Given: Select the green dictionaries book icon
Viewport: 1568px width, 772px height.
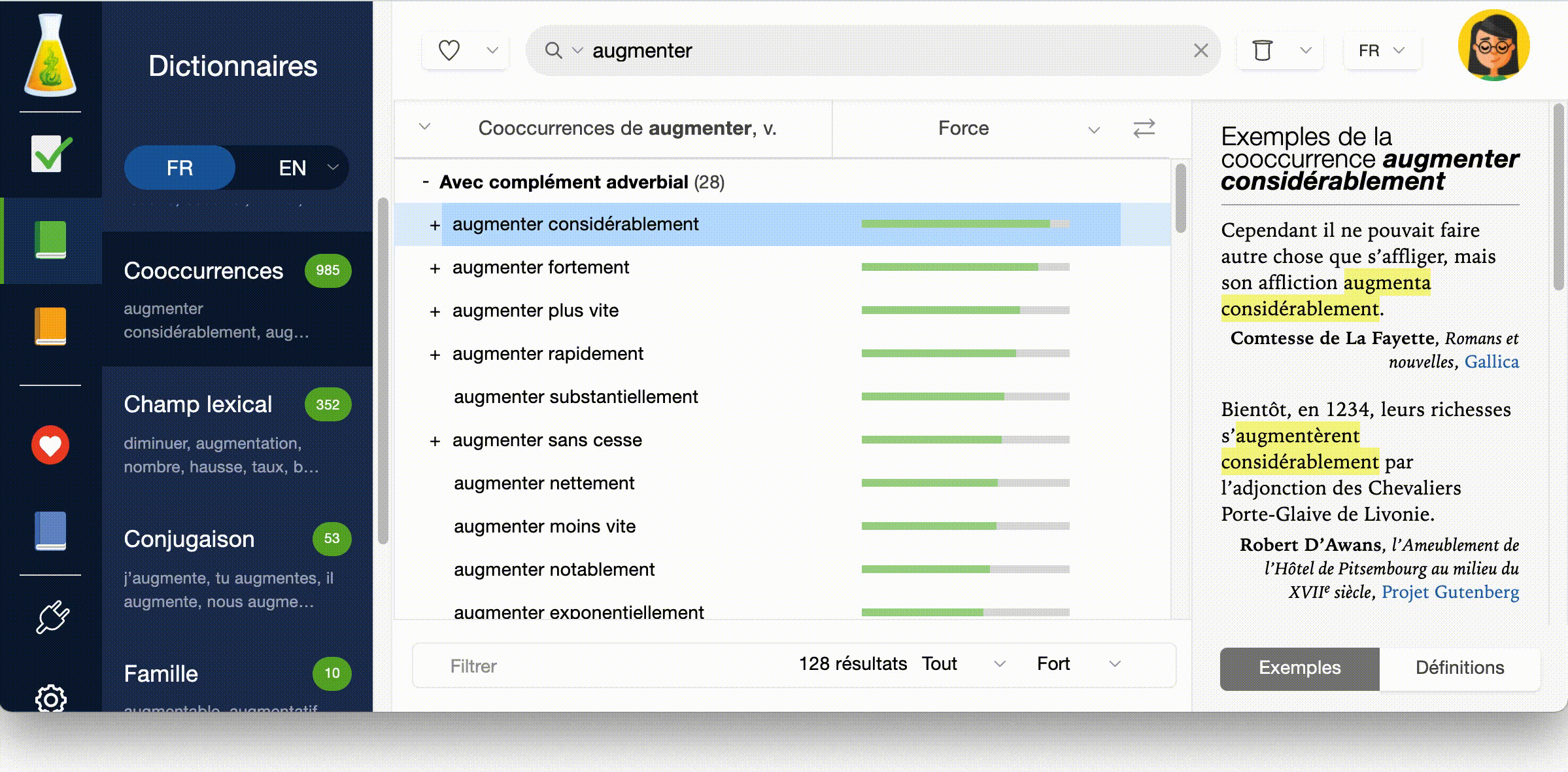Looking at the screenshot, I should pyautogui.click(x=50, y=239).
